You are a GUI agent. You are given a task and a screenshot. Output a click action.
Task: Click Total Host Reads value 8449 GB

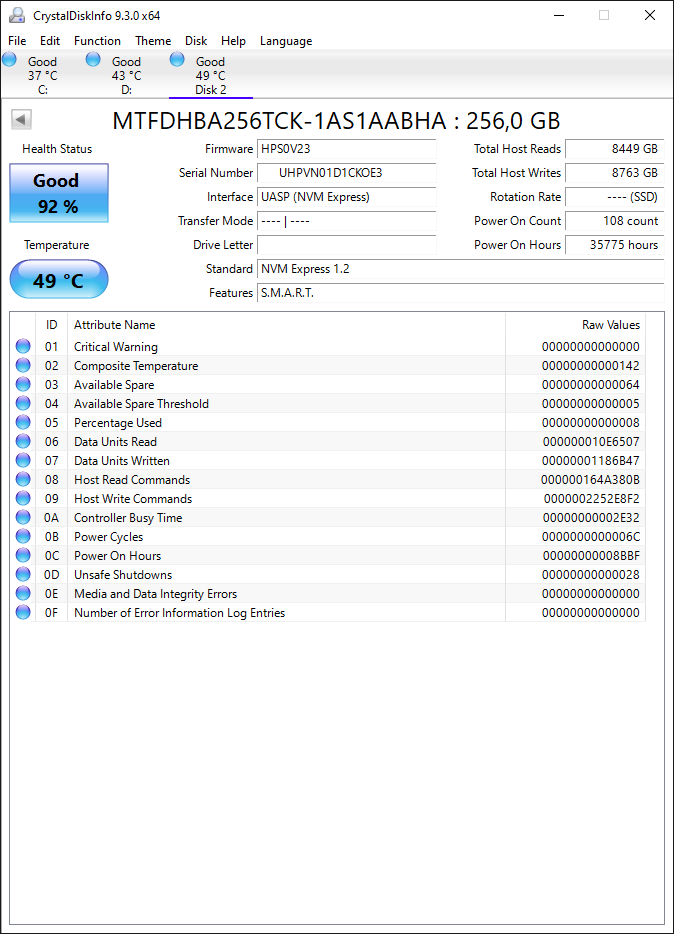(614, 149)
